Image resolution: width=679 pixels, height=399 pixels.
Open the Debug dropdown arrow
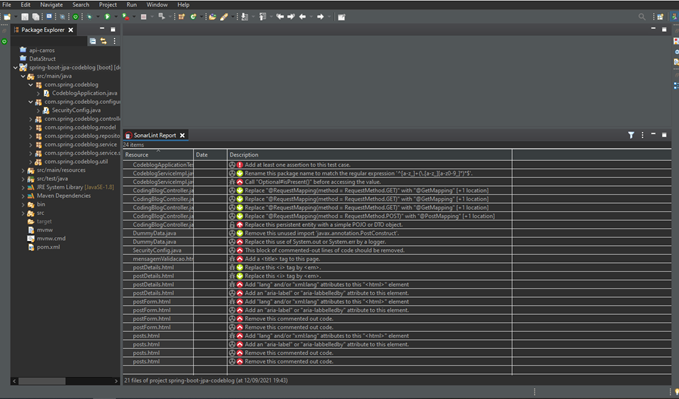pyautogui.click(x=97, y=17)
